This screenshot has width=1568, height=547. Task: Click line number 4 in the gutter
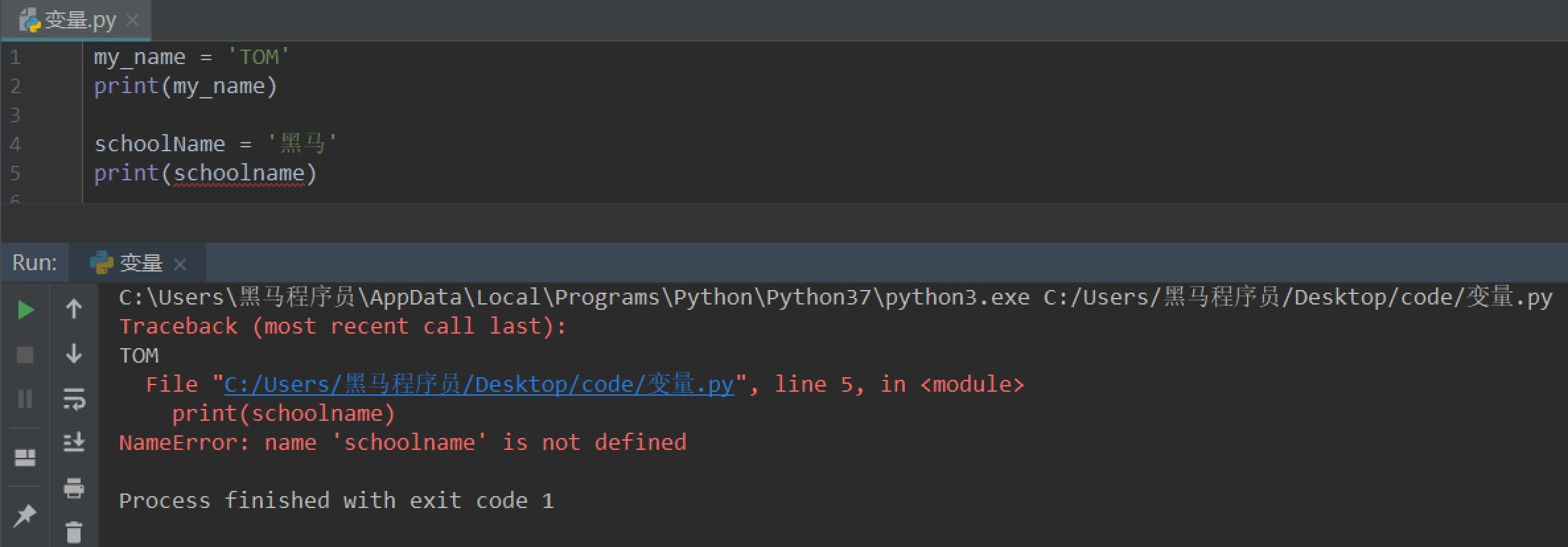(15, 144)
